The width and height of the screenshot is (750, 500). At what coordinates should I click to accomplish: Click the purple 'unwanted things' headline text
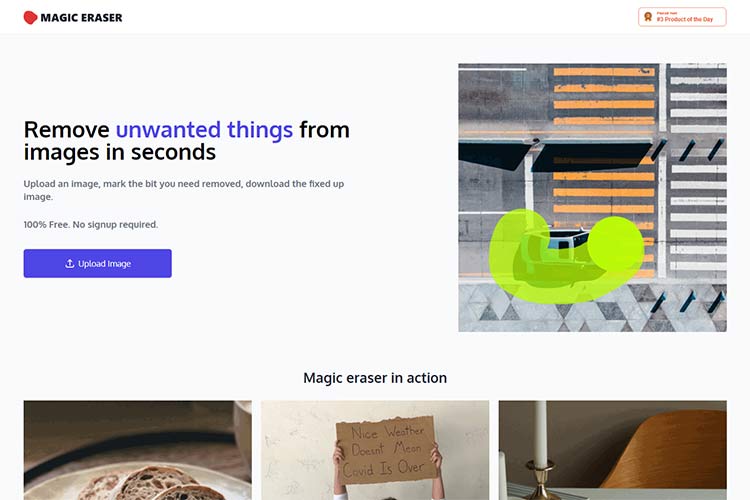[x=204, y=130]
